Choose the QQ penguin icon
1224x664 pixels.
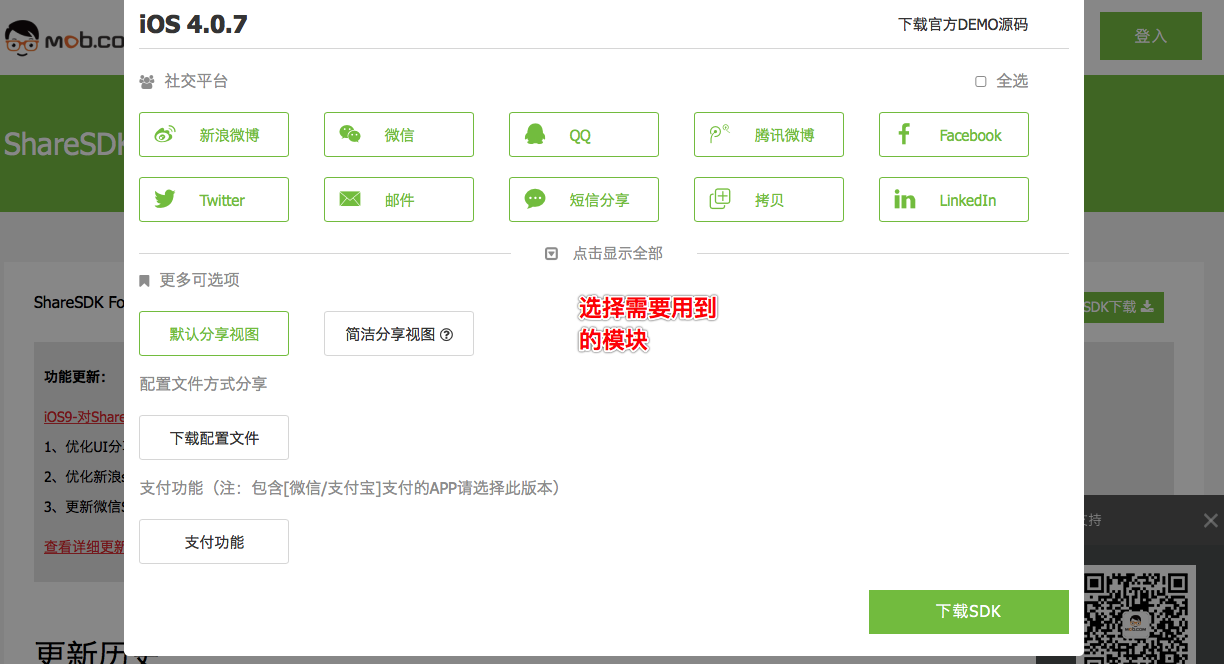(x=535, y=135)
